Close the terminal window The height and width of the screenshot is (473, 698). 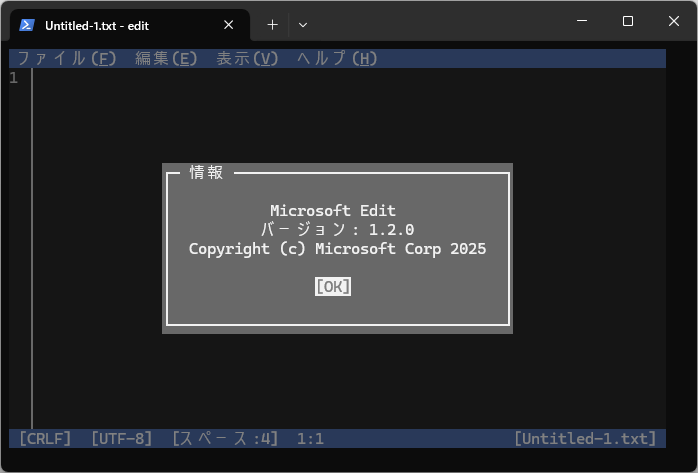click(674, 21)
